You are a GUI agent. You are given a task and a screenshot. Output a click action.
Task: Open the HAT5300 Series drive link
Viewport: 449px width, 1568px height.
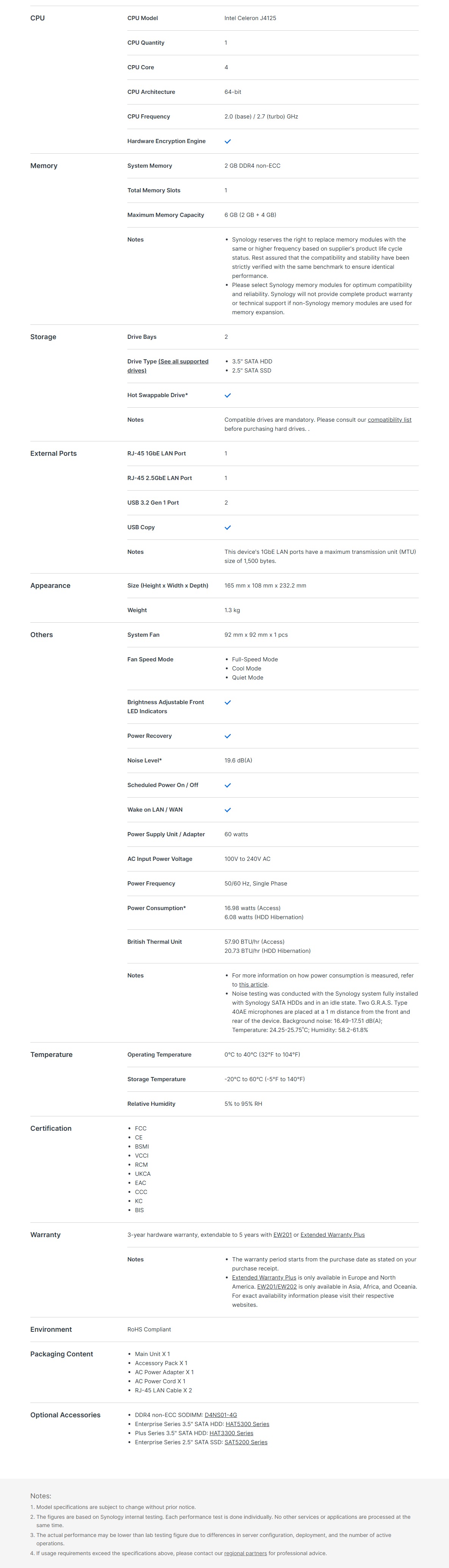pyautogui.click(x=247, y=1424)
